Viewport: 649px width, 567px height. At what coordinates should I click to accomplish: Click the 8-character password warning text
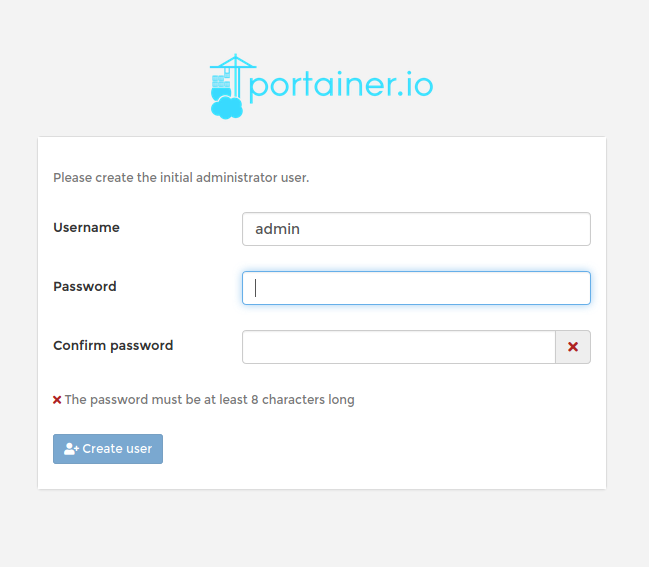[209, 400]
